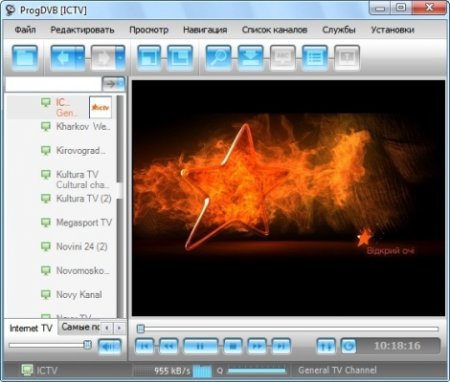
Task: Toggle the up-down arrows button
Action: pos(326,346)
